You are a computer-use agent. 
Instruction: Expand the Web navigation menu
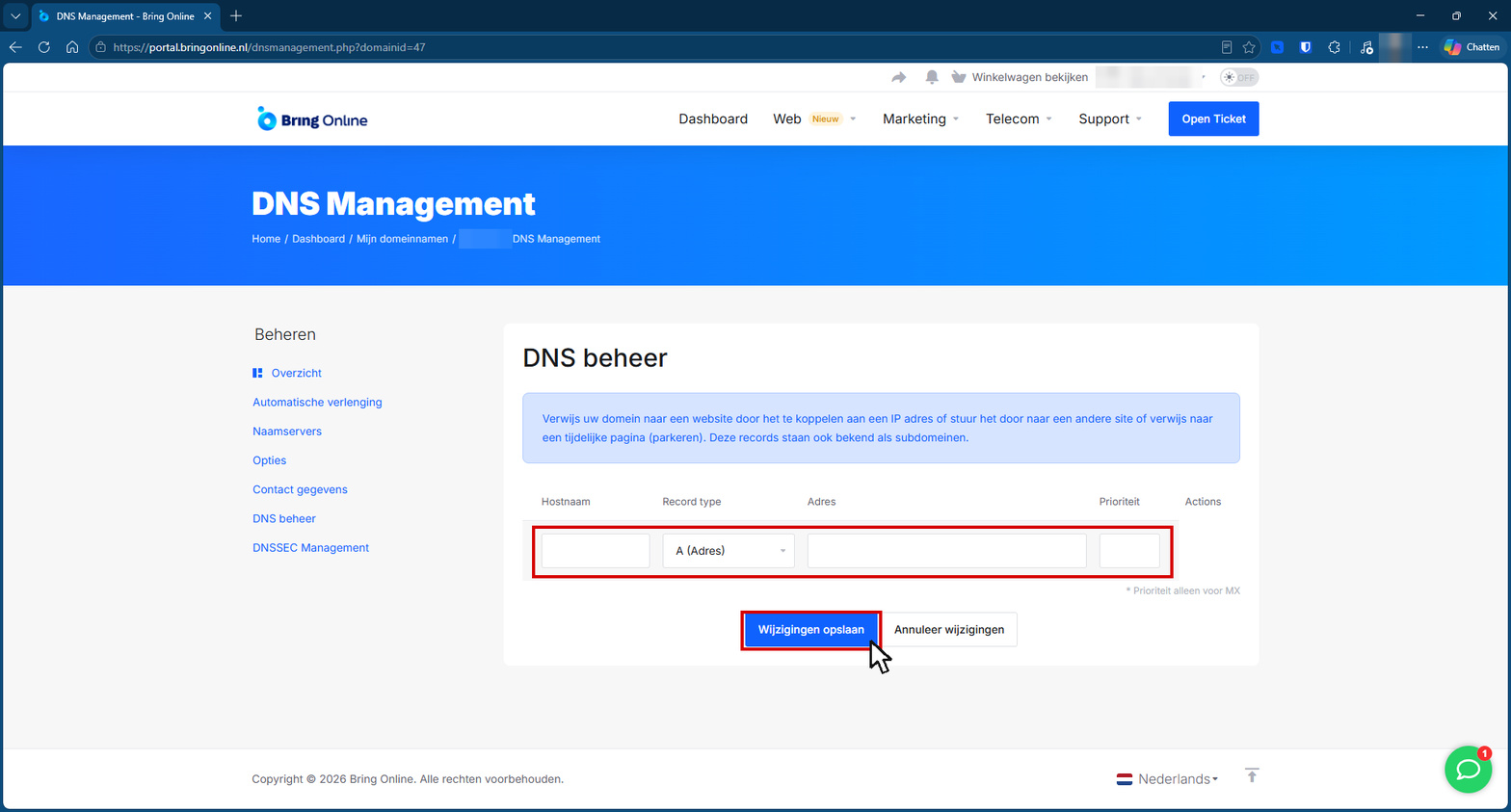pyautogui.click(x=814, y=119)
